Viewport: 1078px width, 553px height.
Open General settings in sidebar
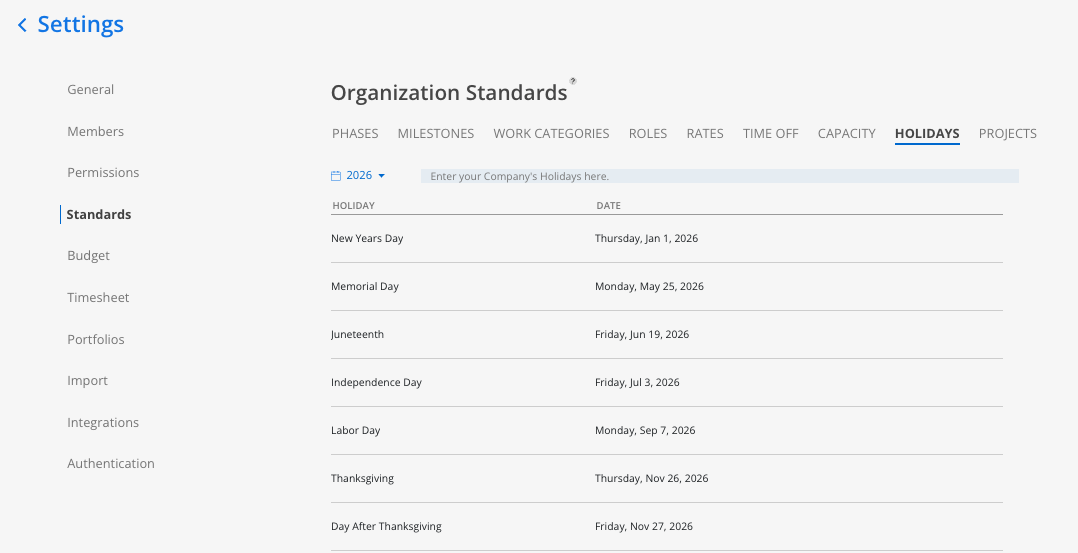click(x=91, y=89)
